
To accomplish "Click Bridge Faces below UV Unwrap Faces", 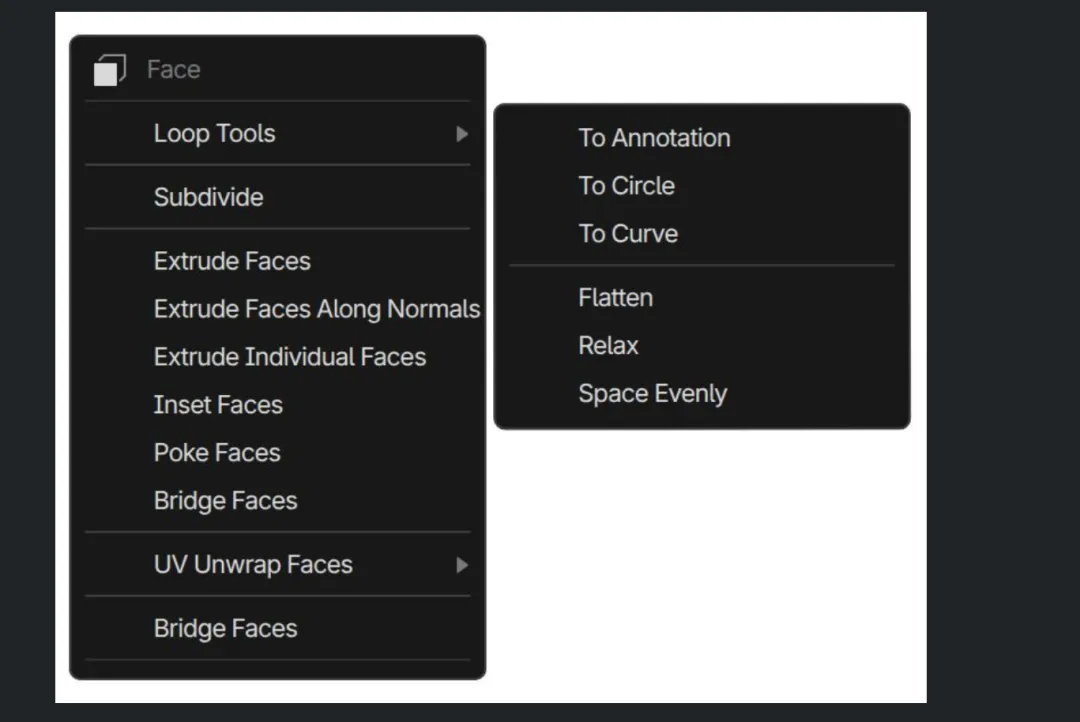I will point(225,629).
